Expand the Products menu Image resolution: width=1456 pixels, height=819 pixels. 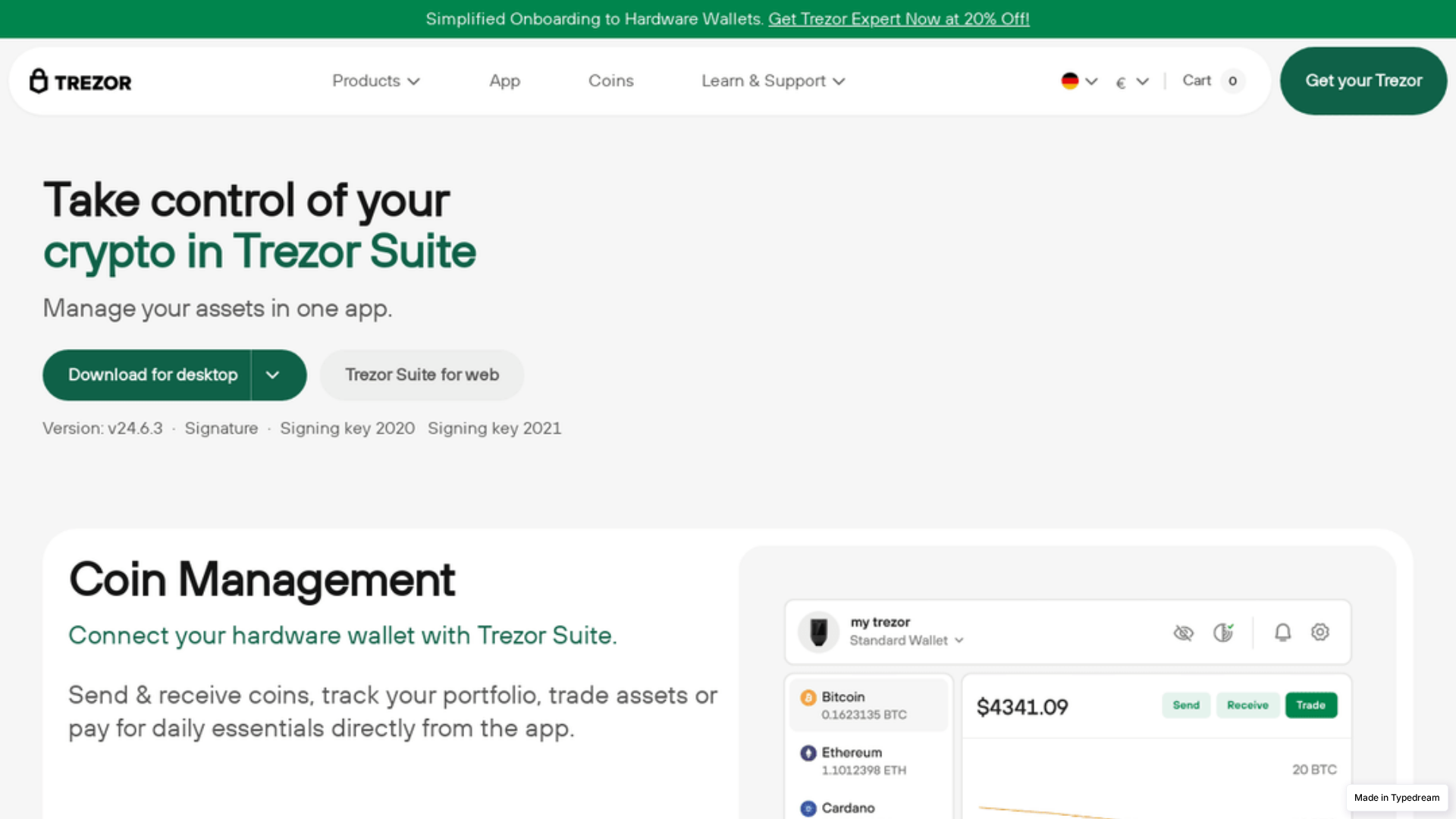(x=376, y=81)
